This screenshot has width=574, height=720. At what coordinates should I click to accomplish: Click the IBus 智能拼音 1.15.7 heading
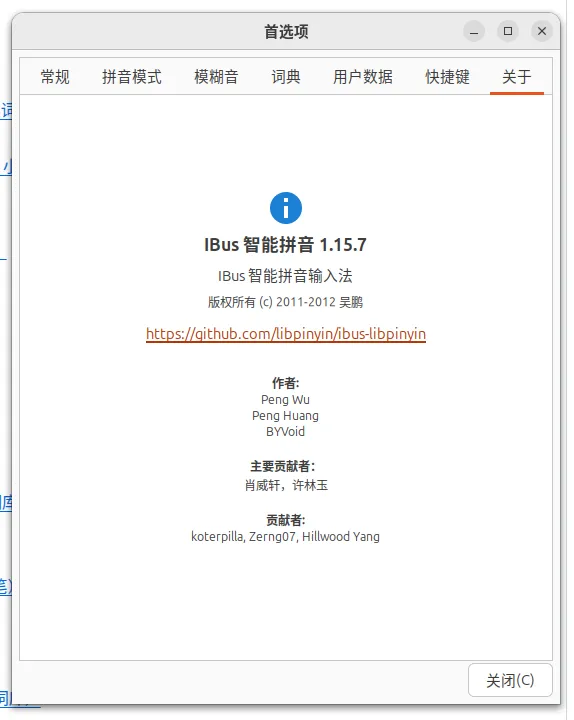[x=286, y=245]
